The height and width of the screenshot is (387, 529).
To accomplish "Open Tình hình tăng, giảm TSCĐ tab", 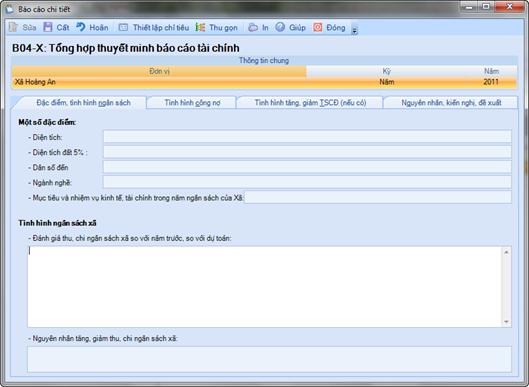I will coord(310,103).
